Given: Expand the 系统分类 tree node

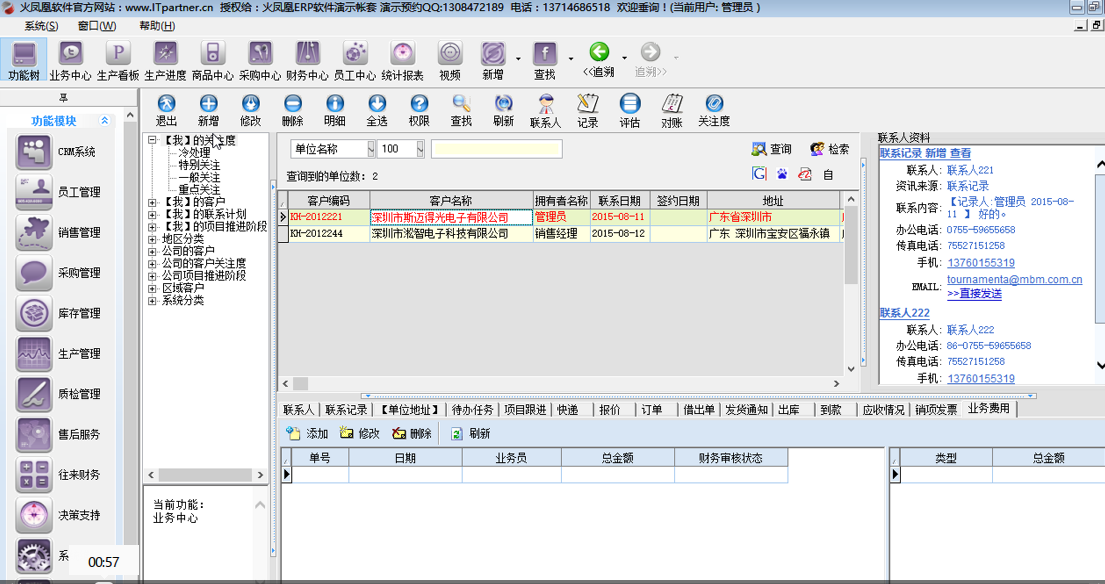Looking at the screenshot, I should click(x=152, y=301).
